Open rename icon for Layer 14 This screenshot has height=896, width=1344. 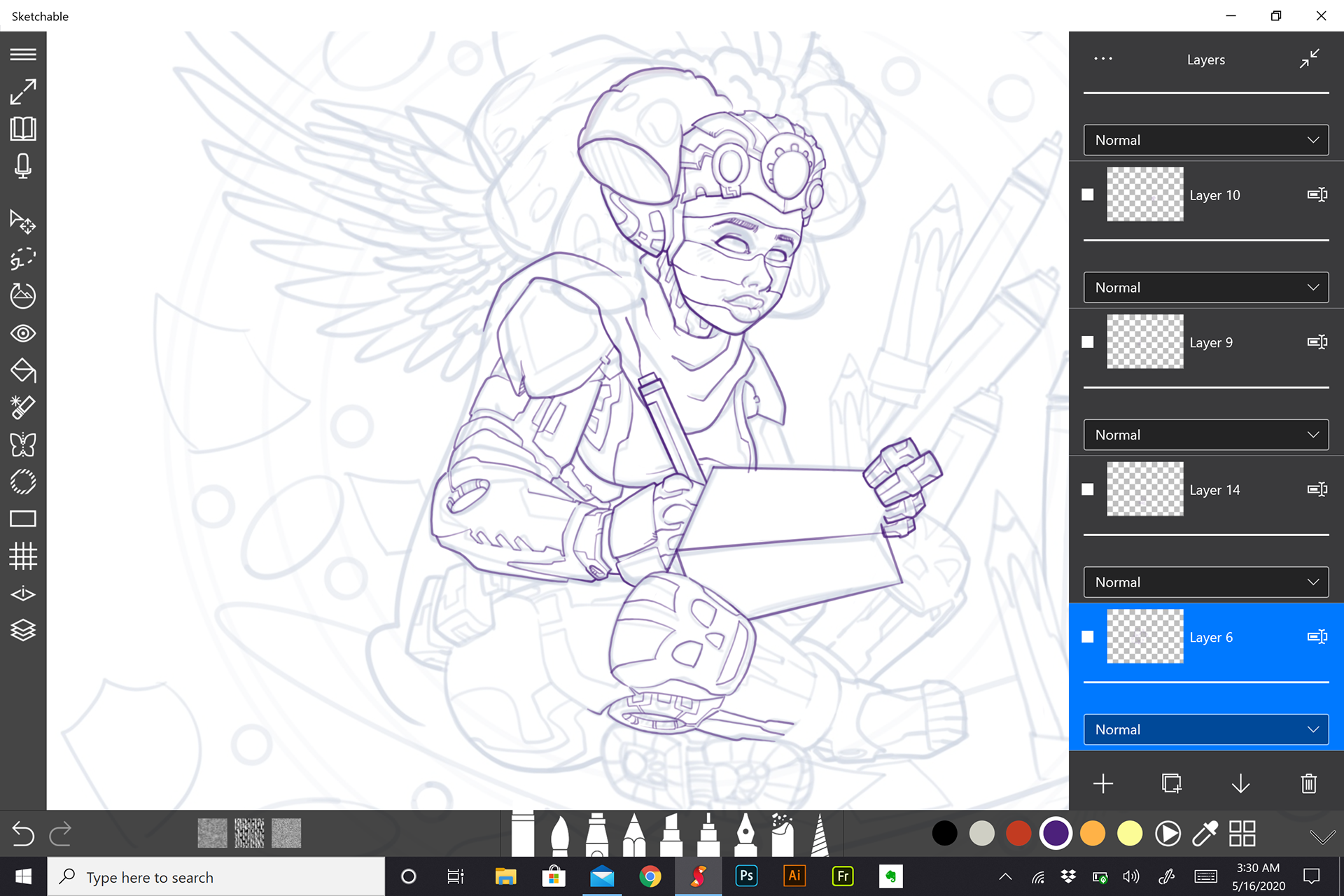coord(1317,489)
